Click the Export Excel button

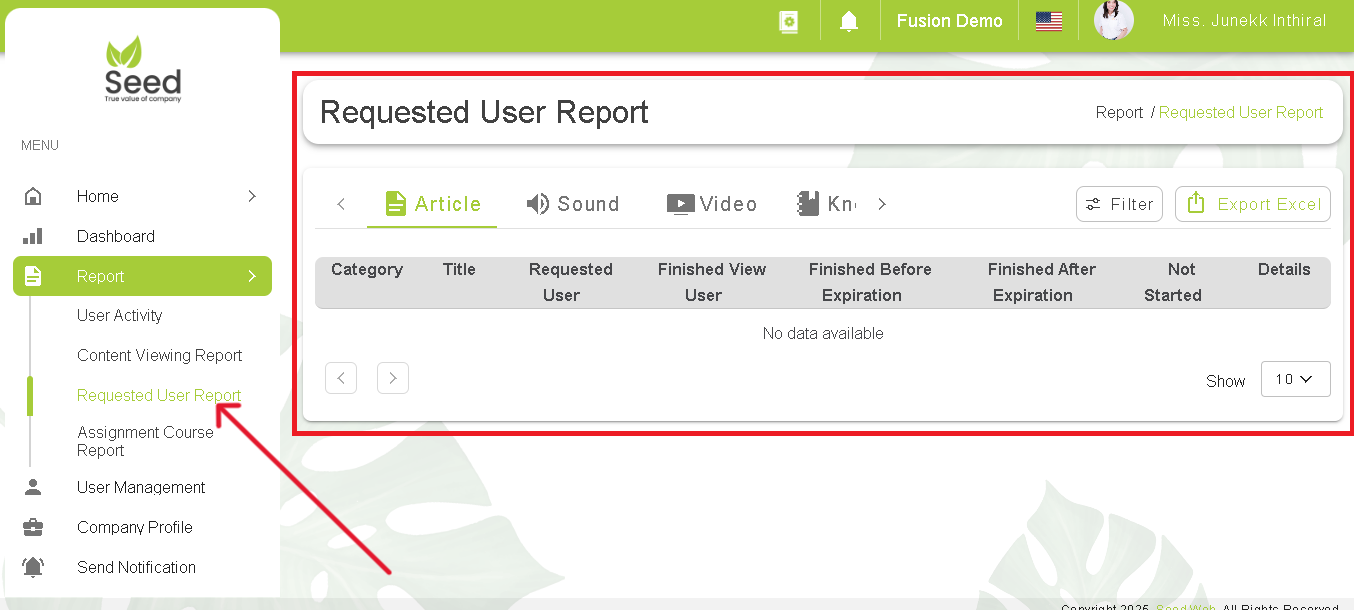(x=1252, y=203)
